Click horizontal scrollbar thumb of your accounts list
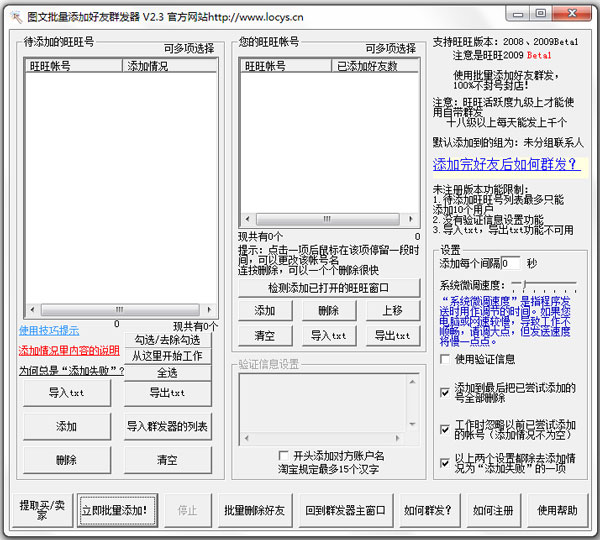The height and width of the screenshot is (540, 600). [x=328, y=219]
